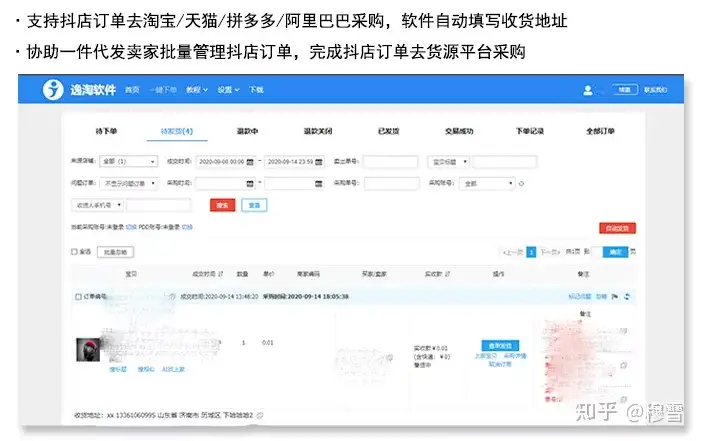
Task: Sort by 实收款 column sort icon
Action: [448, 274]
